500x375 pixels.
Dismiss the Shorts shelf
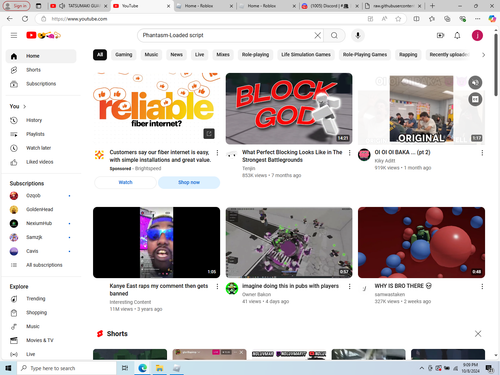tap(478, 334)
